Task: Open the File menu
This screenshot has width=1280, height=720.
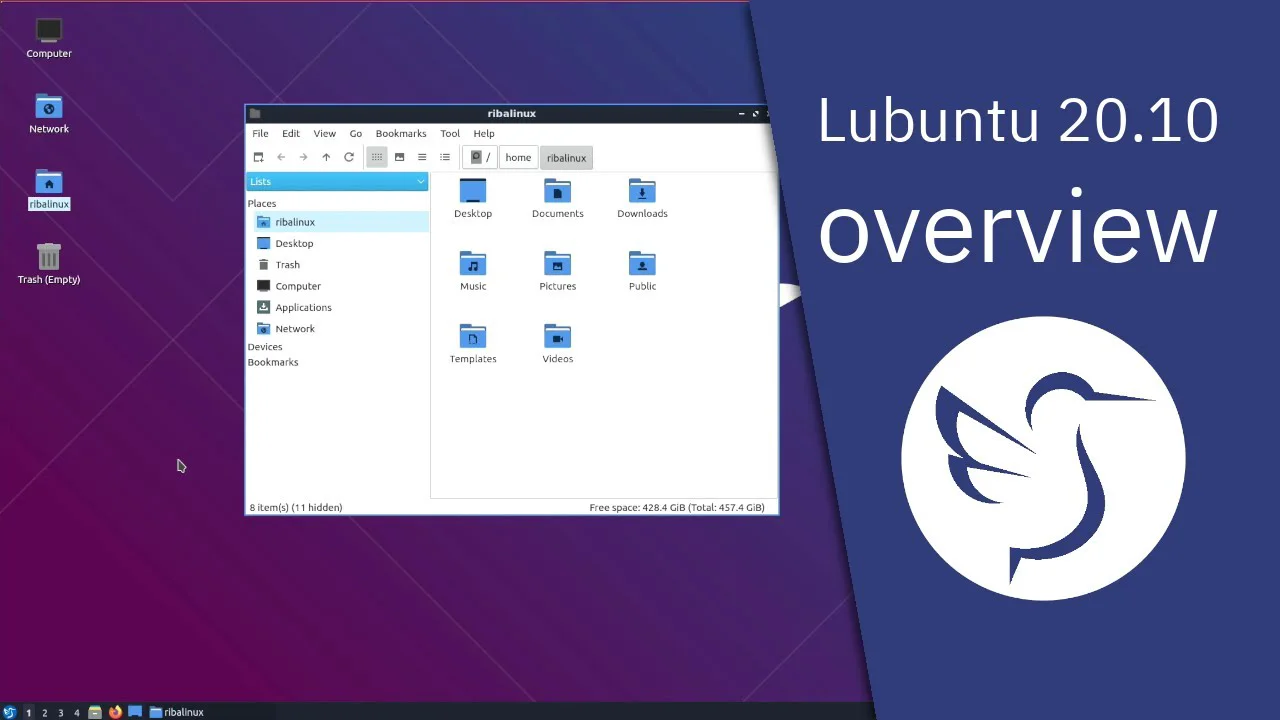Action: [260, 133]
